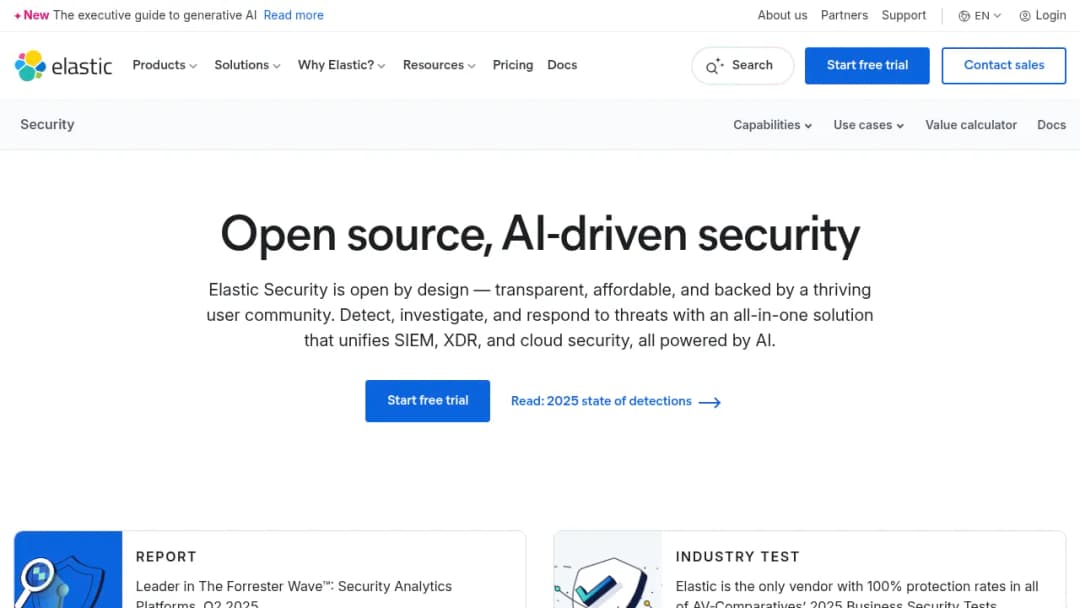Click the Contact sales button
1080x608 pixels.
tap(1004, 65)
